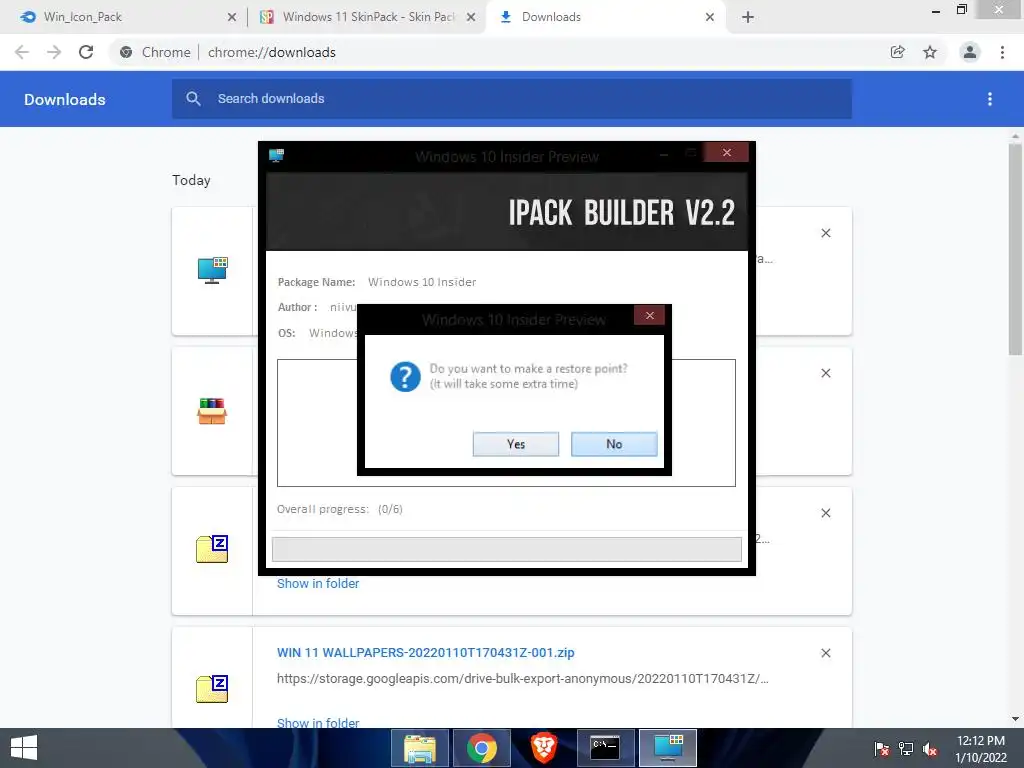This screenshot has width=1024, height=768.
Task: Click the network tray icon
Action: point(906,748)
